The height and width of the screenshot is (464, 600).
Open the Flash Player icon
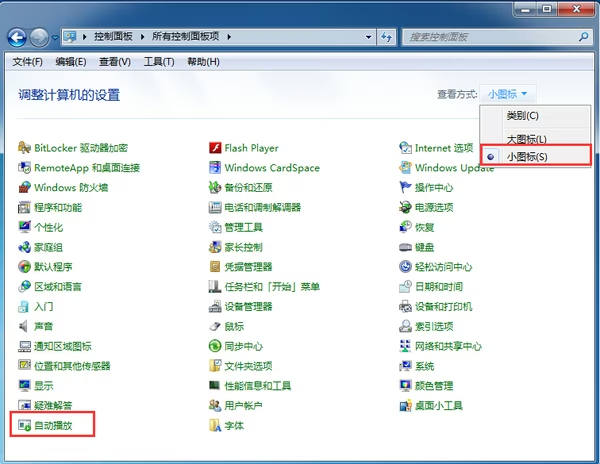click(x=215, y=148)
